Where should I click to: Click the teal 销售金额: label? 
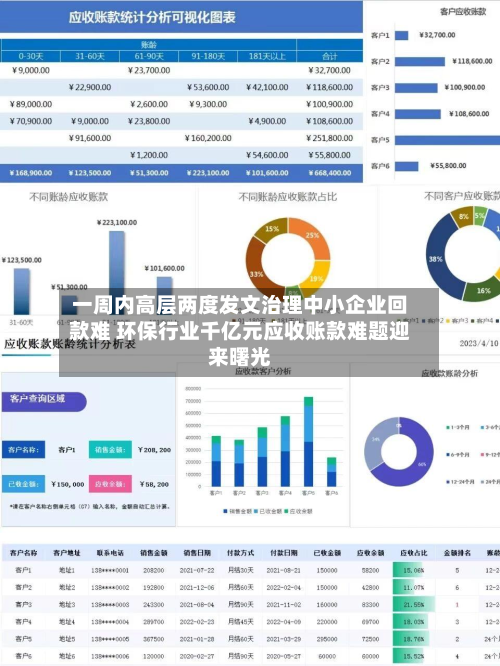[x=110, y=449]
